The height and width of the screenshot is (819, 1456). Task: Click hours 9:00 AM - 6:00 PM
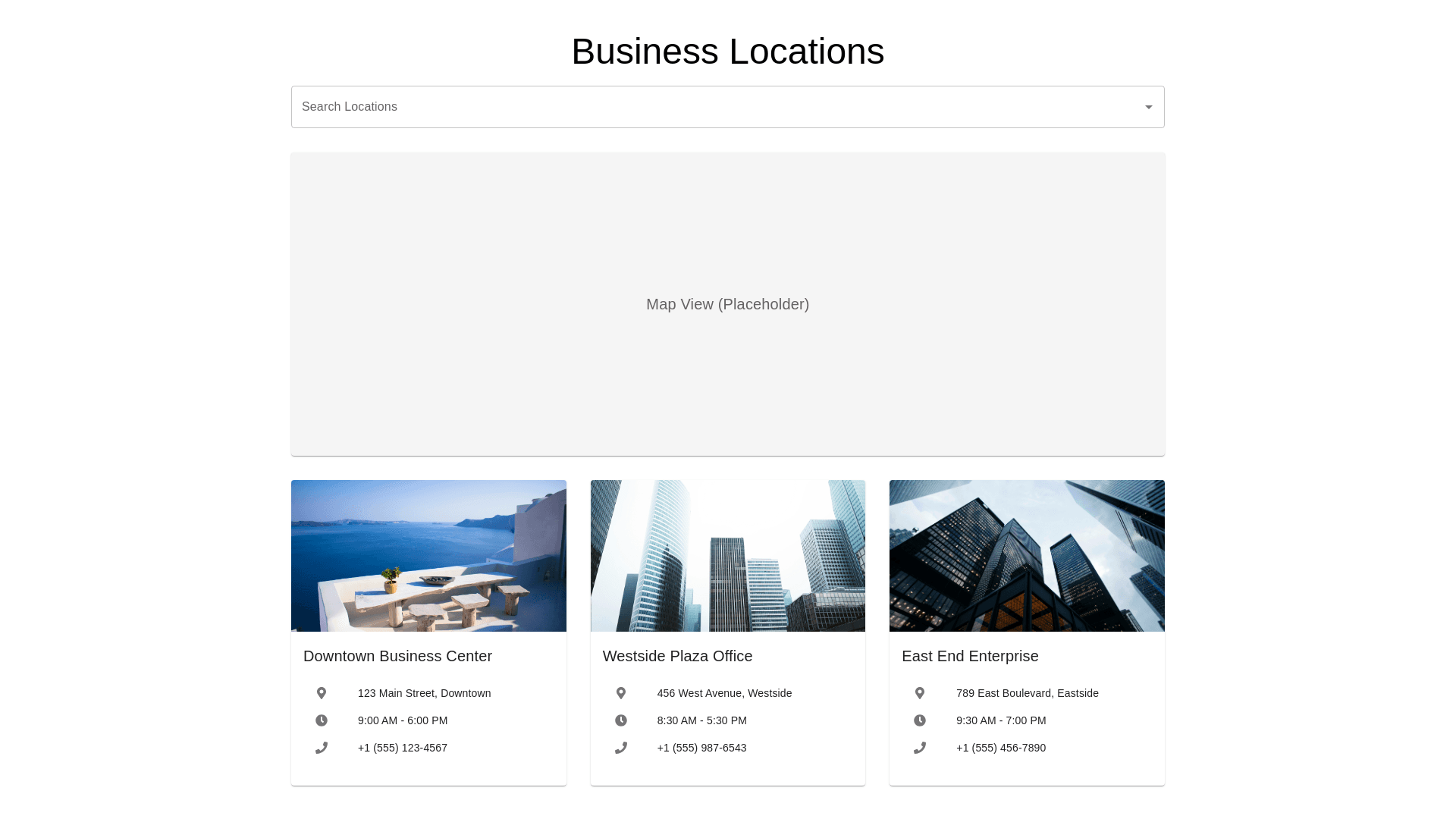pyautogui.click(x=403, y=720)
